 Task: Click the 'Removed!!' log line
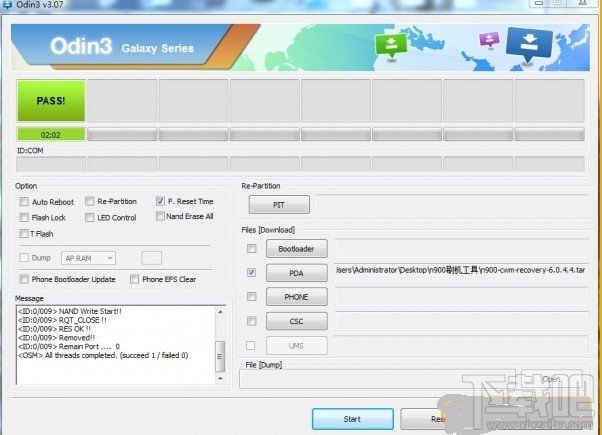coord(56,338)
